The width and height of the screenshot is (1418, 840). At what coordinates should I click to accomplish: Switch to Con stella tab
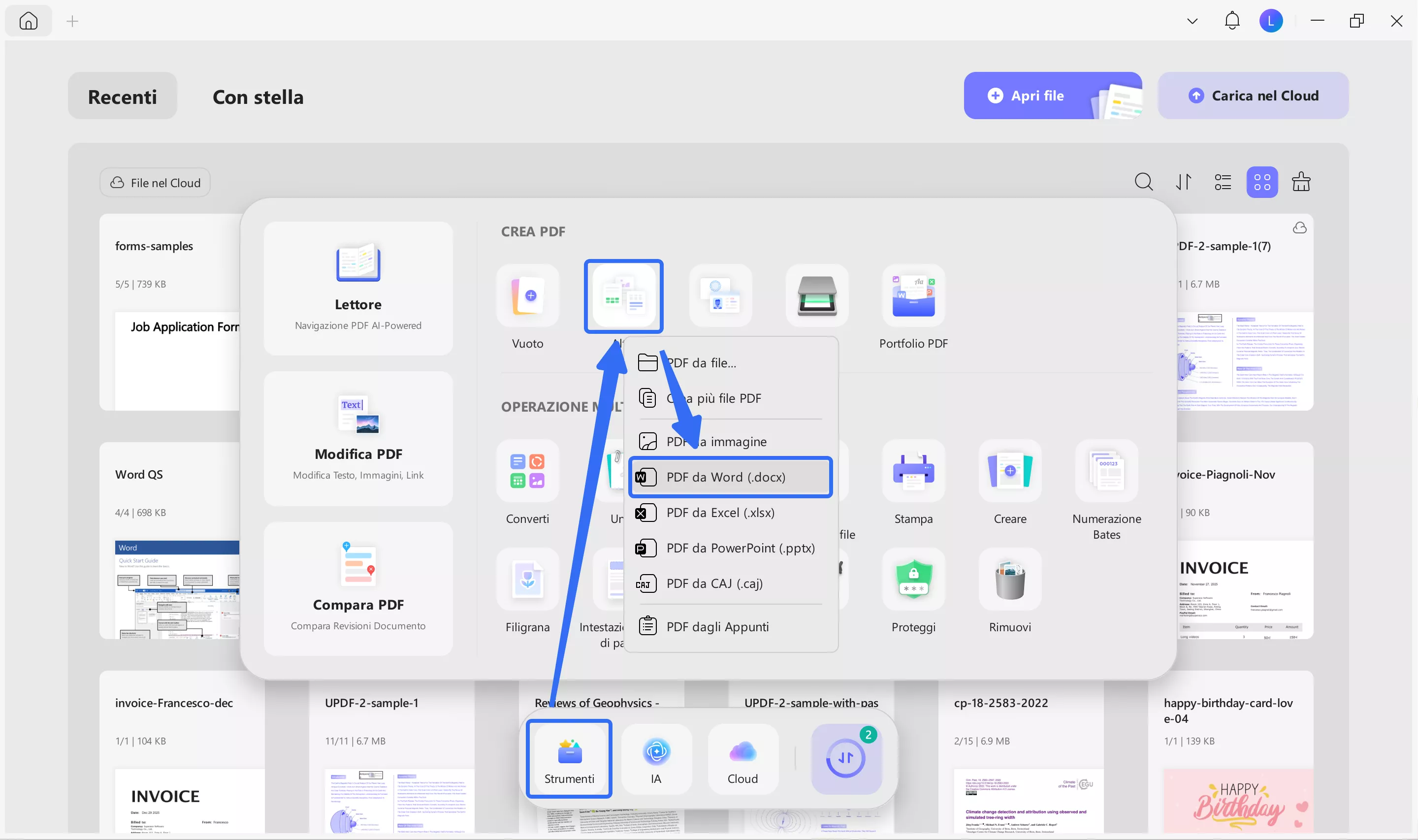[x=258, y=97]
